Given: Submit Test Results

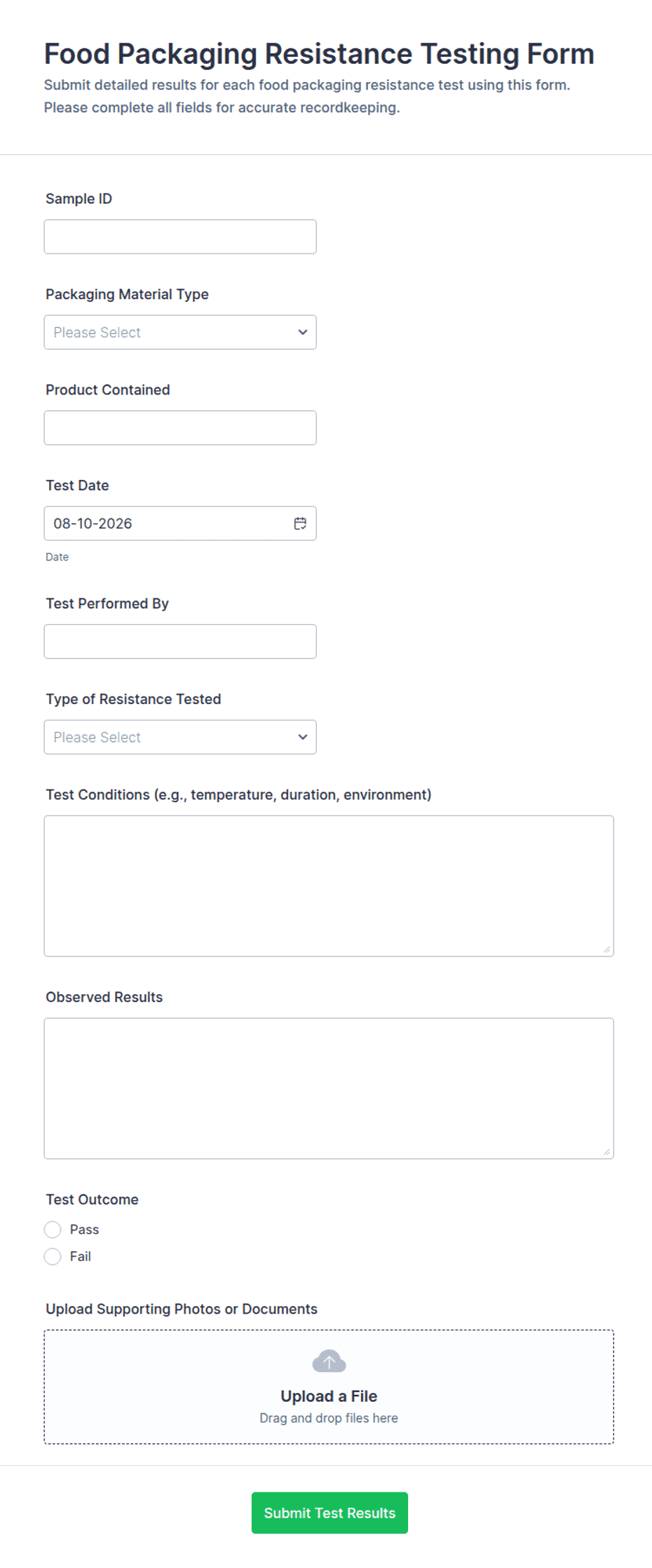Looking at the screenshot, I should [330, 1513].
